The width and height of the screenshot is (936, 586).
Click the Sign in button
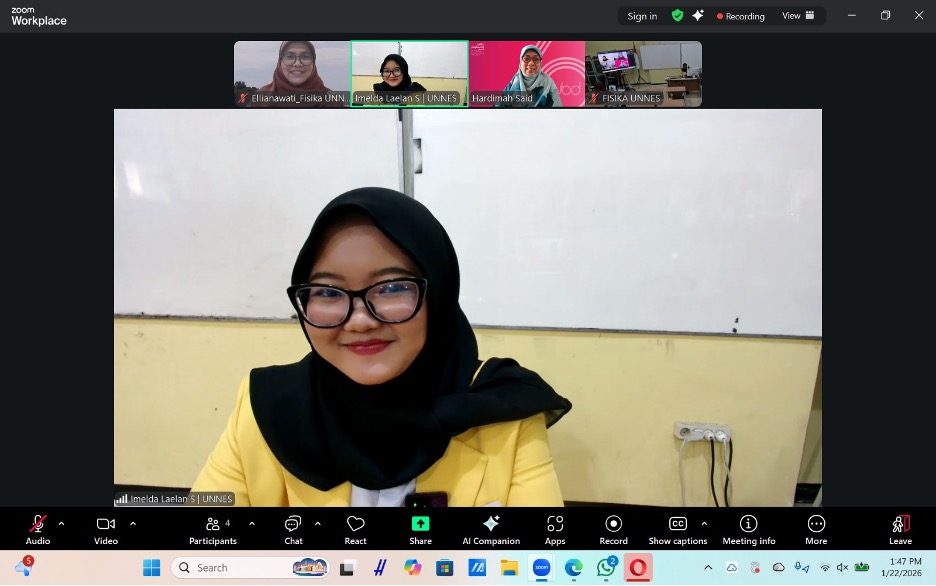[642, 16]
